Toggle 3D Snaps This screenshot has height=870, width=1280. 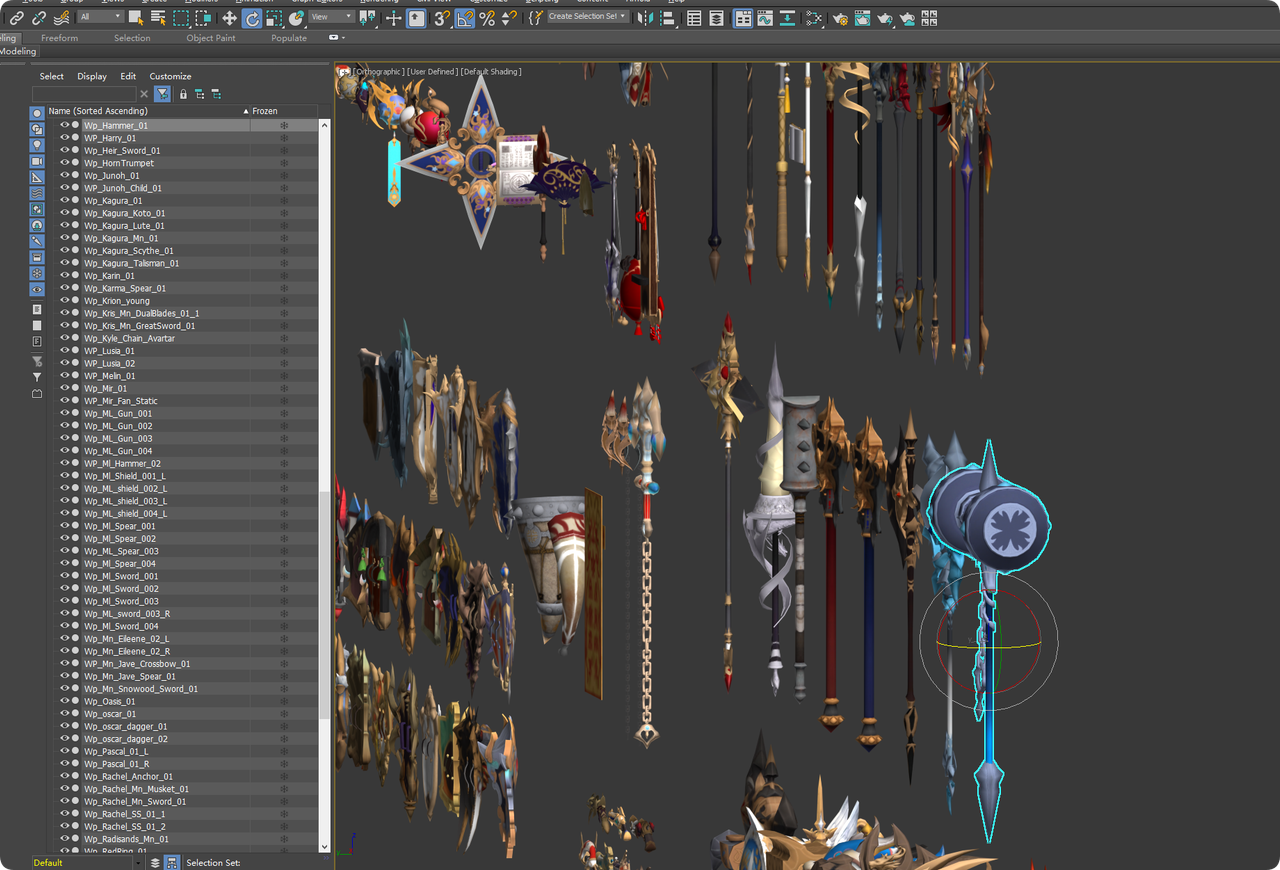[442, 18]
